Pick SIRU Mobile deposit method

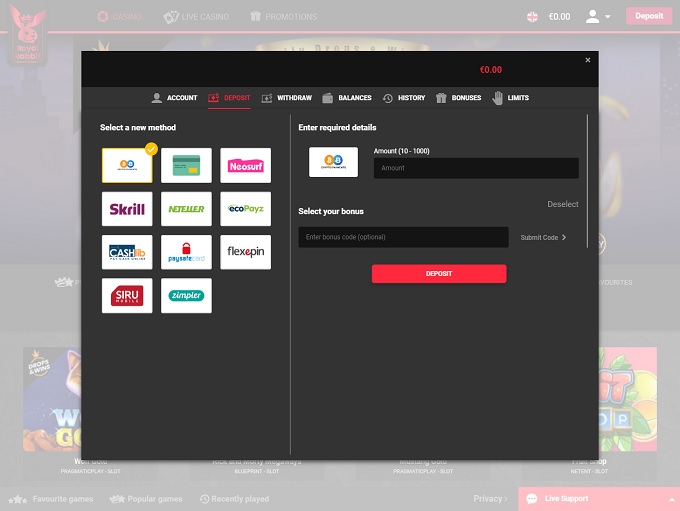(127, 295)
